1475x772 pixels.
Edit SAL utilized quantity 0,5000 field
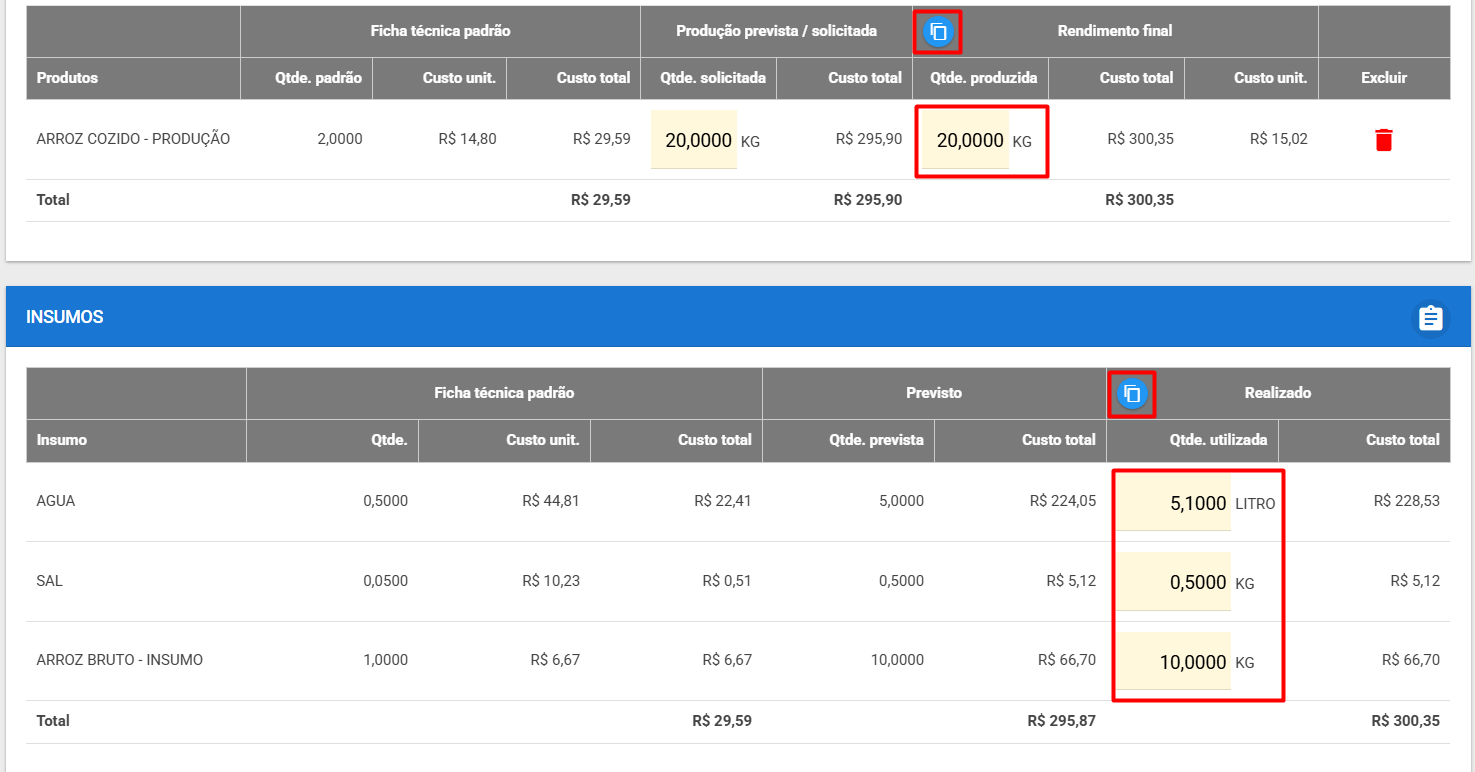(1174, 582)
